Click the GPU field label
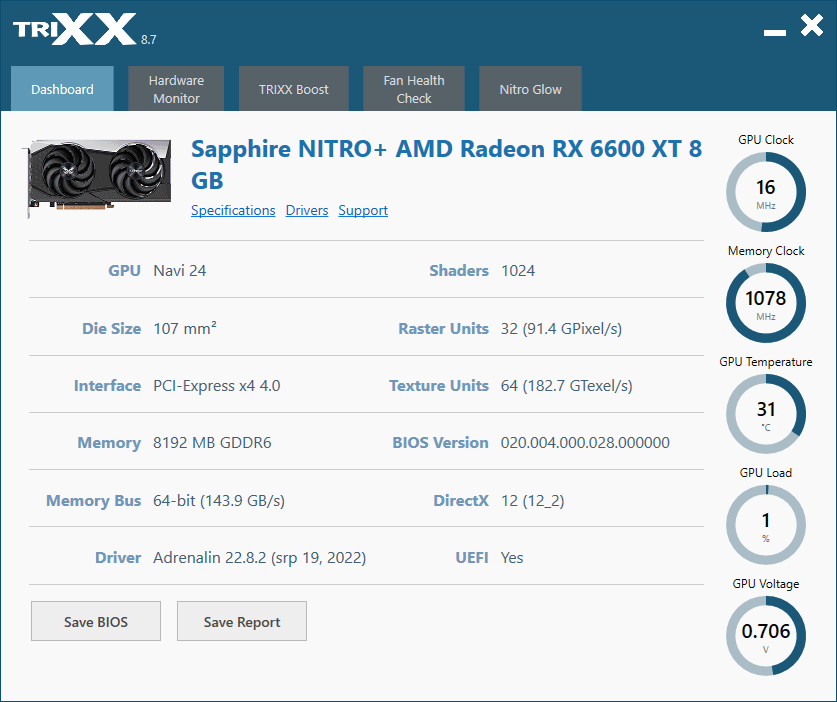Screen dimensions: 837x702 pyautogui.click(x=124, y=271)
